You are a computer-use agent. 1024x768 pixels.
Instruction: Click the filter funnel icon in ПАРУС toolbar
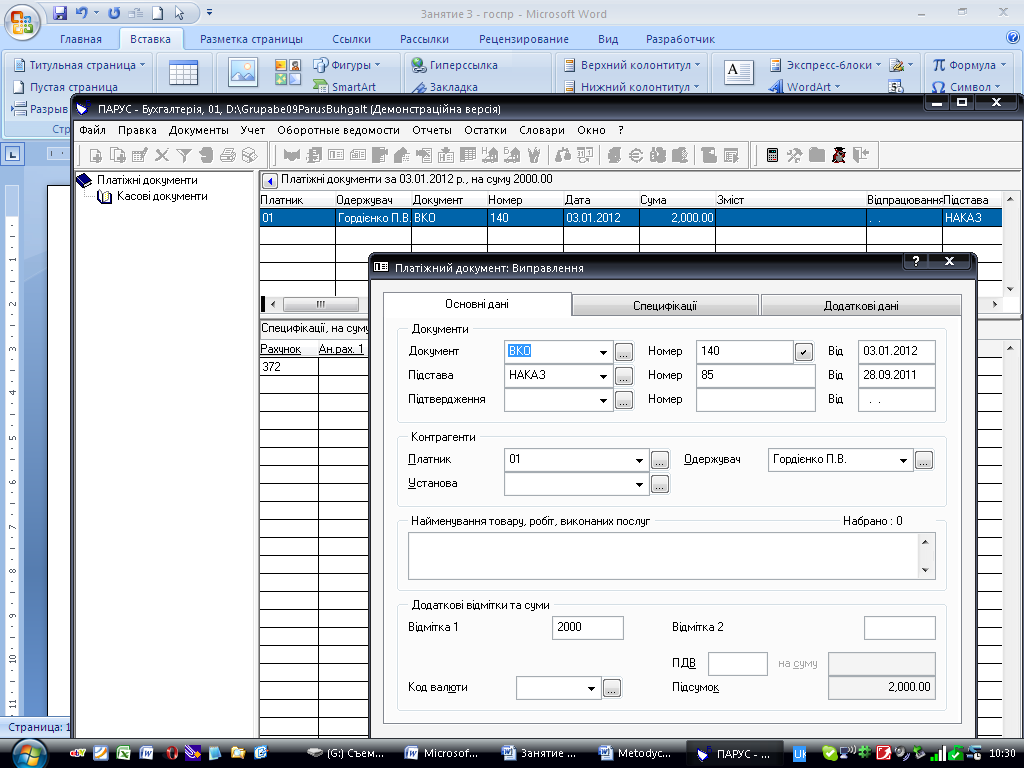coord(184,155)
